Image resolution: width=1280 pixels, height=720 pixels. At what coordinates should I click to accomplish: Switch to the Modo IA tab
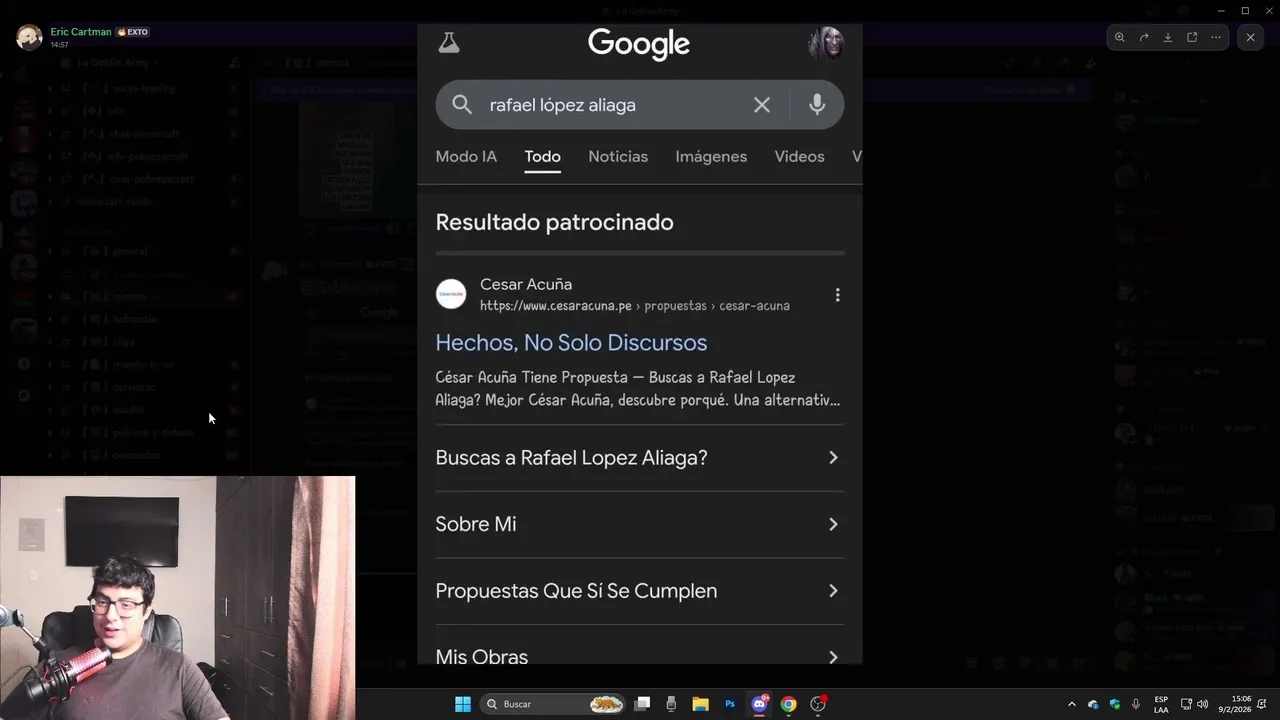[466, 156]
